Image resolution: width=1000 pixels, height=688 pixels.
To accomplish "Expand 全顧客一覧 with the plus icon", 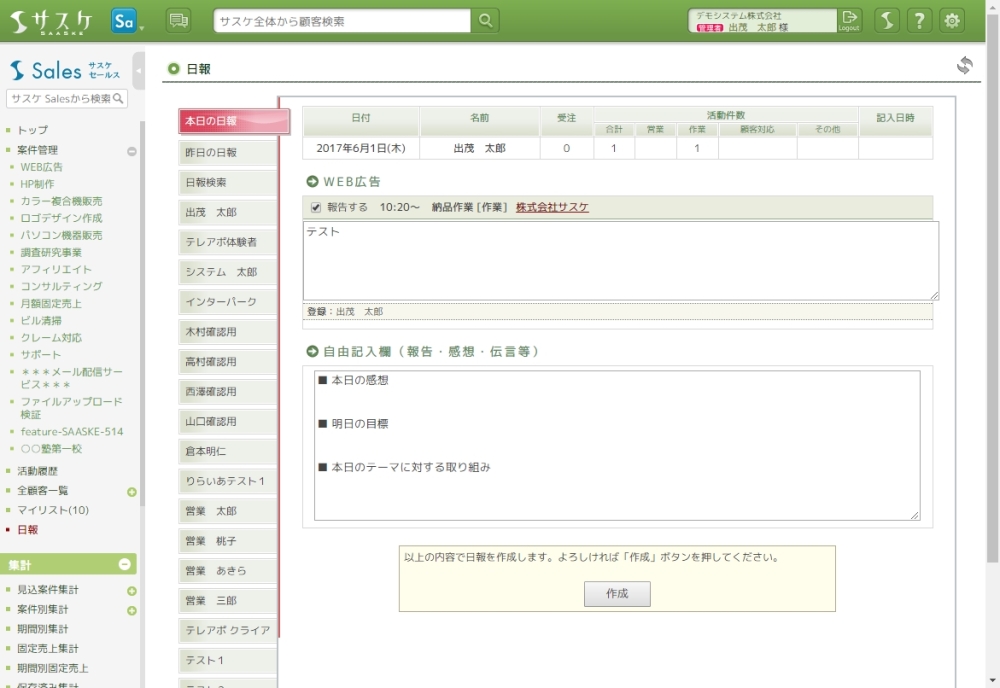I will pyautogui.click(x=131, y=492).
